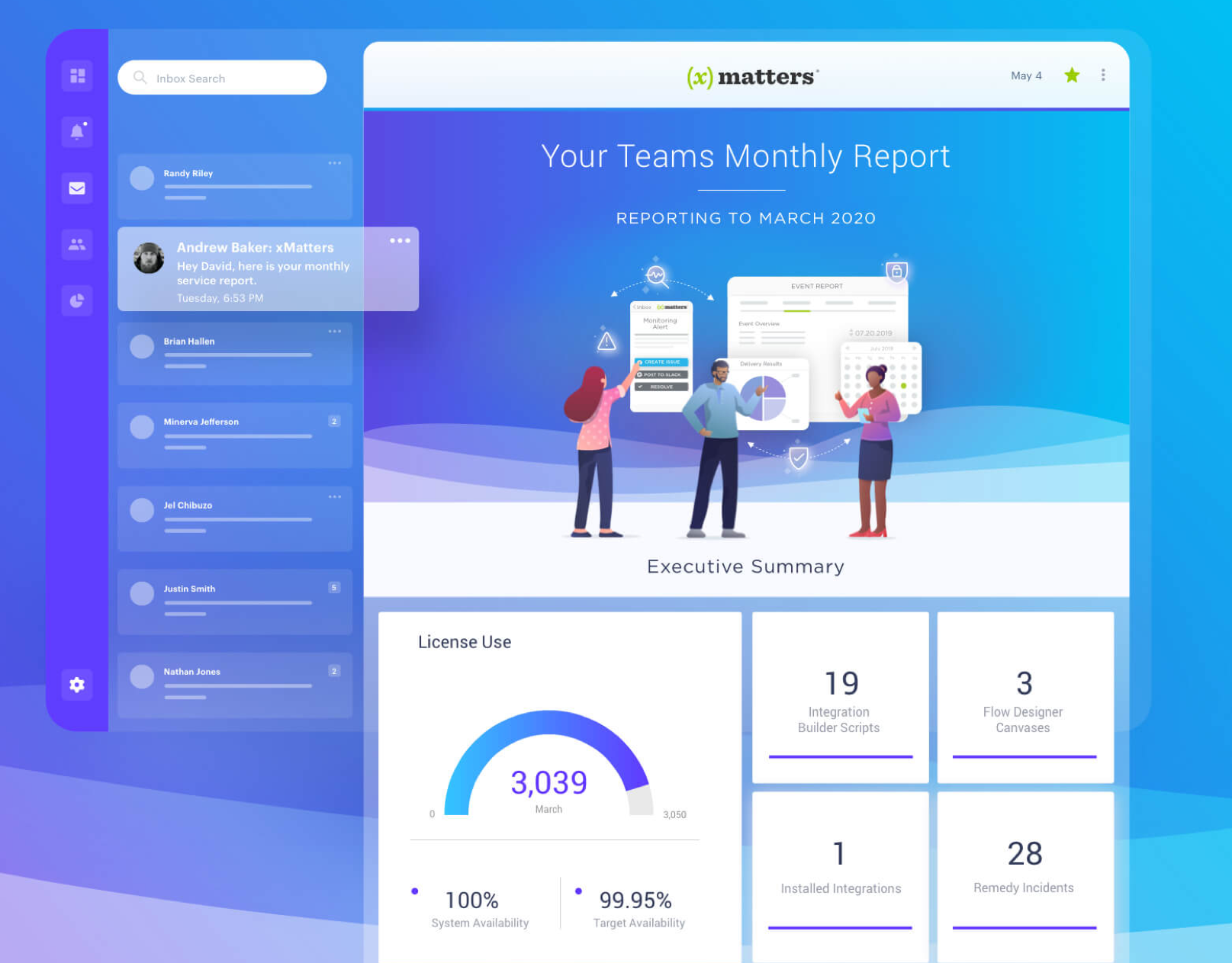Click the May 4 date
1232x963 pixels.
coord(1026,75)
